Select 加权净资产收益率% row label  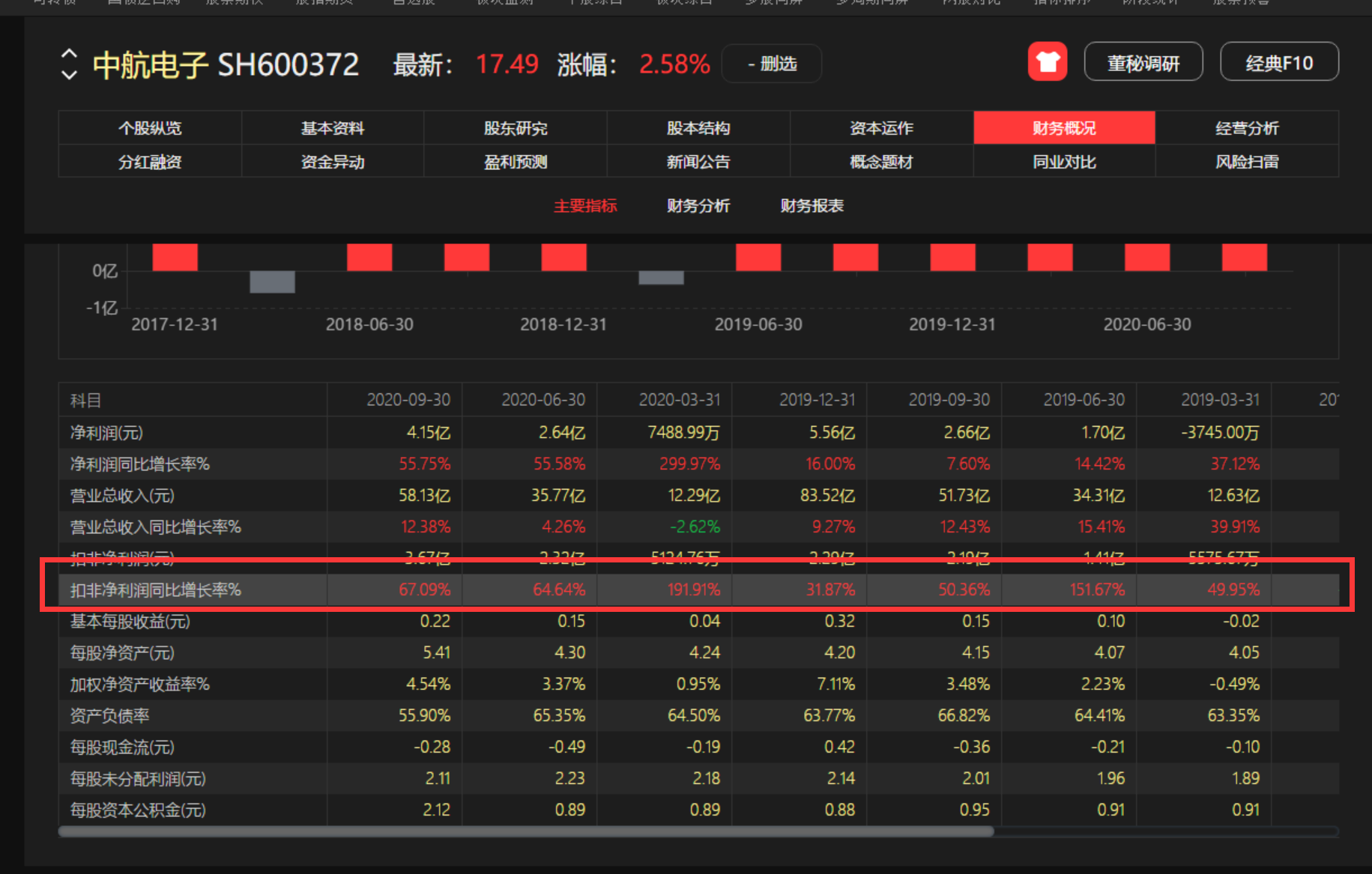coord(140,685)
